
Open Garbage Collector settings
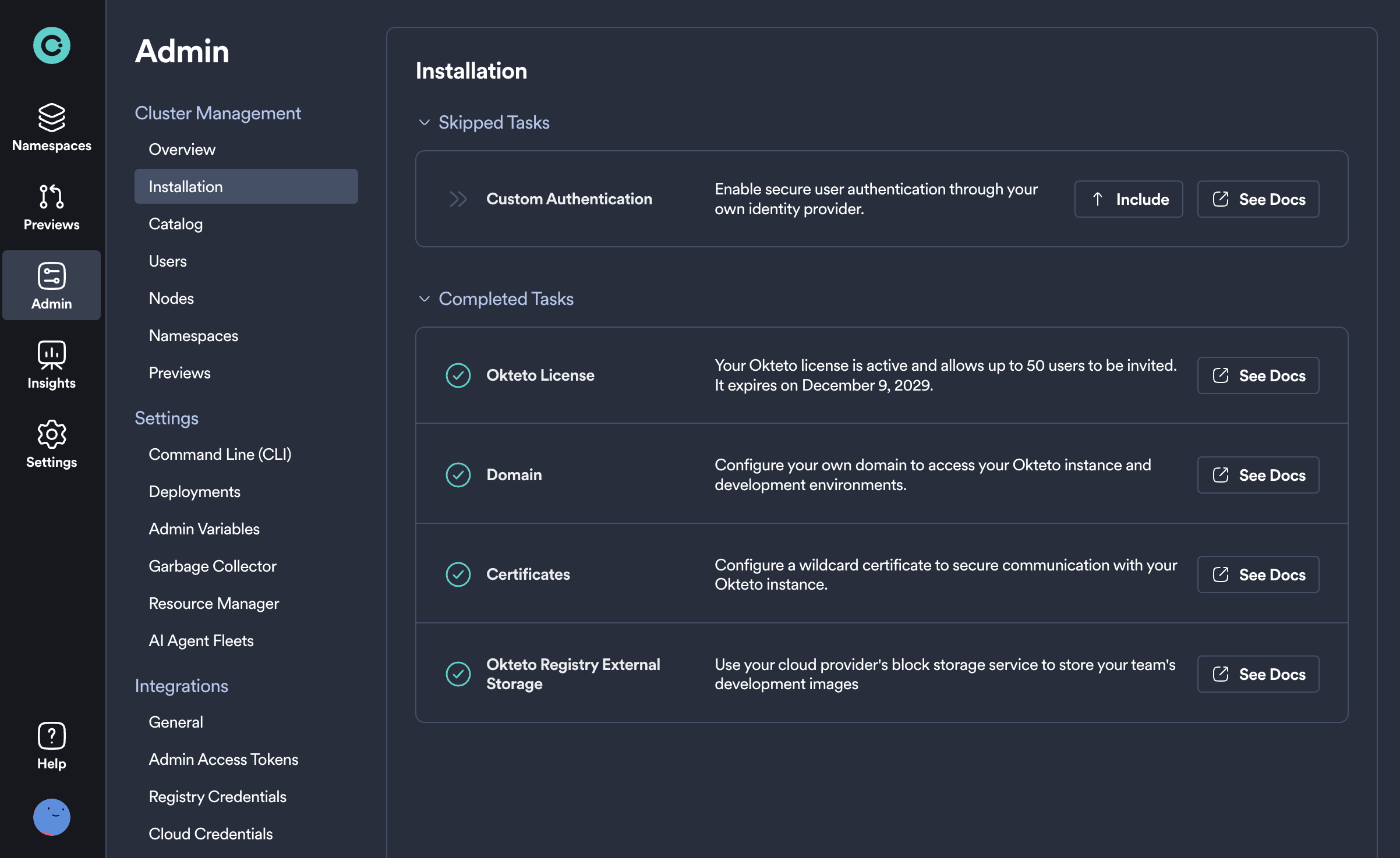pyautogui.click(x=213, y=566)
